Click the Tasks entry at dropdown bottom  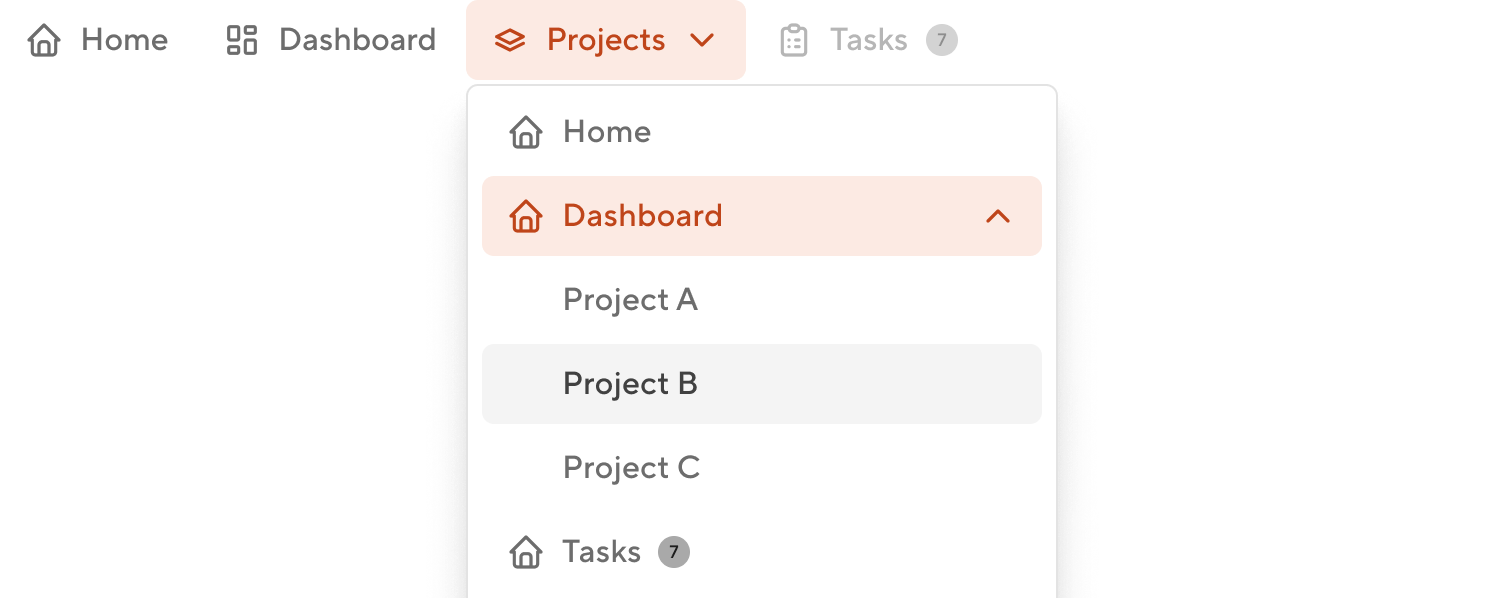(x=601, y=551)
